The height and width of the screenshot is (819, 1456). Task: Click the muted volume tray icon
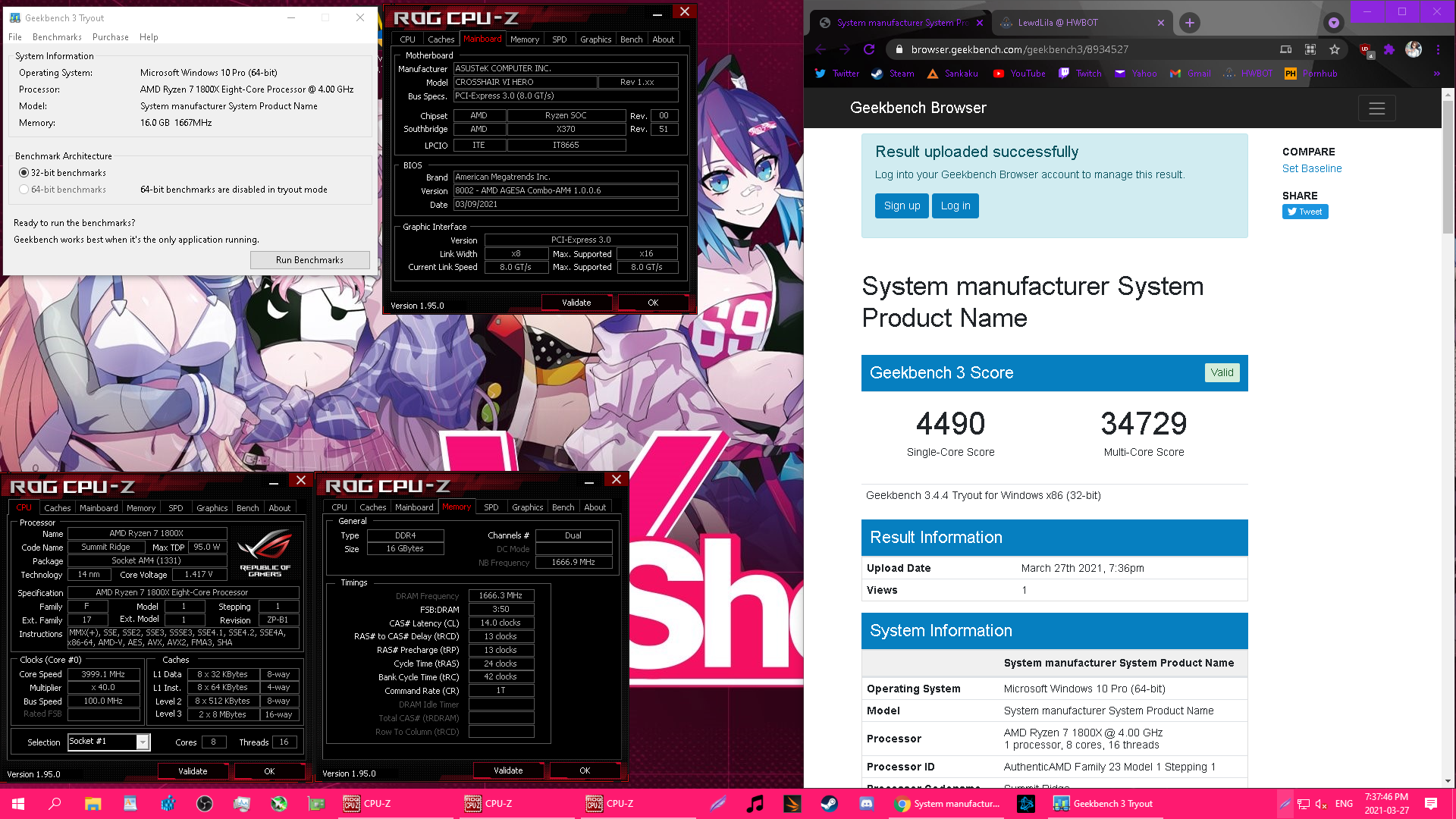[x=1320, y=804]
